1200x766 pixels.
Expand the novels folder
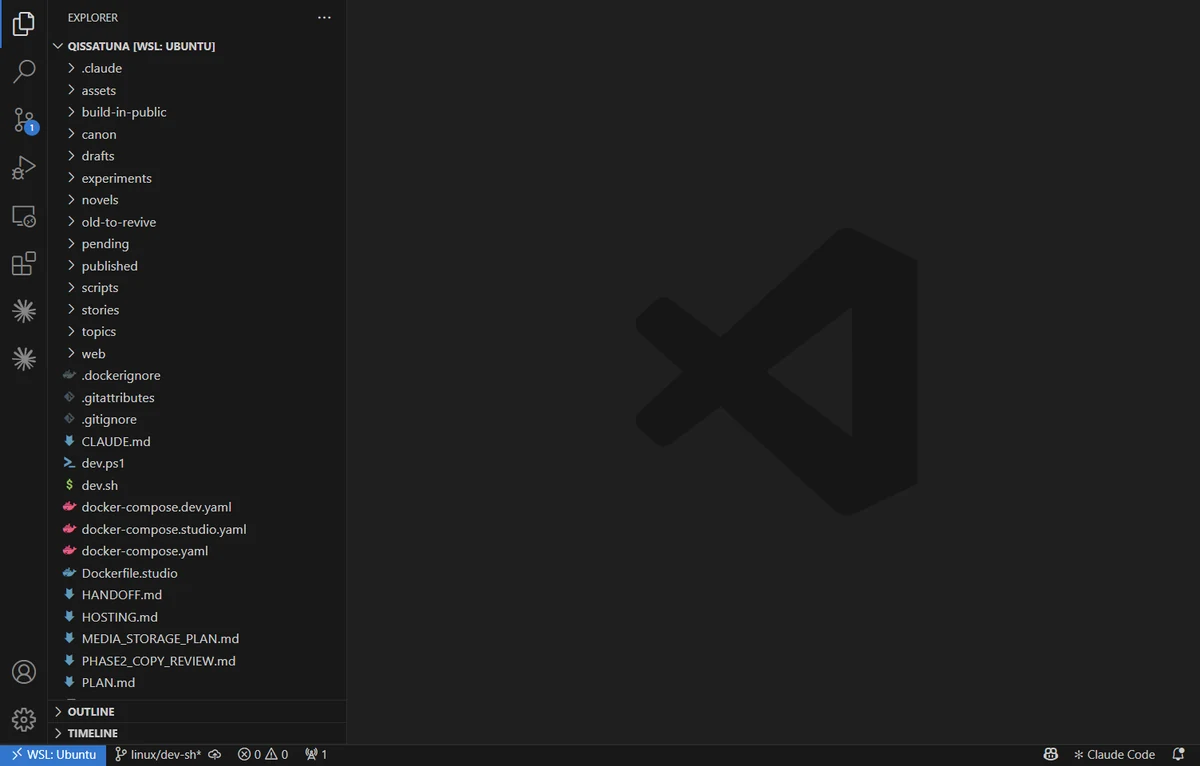tap(197, 200)
